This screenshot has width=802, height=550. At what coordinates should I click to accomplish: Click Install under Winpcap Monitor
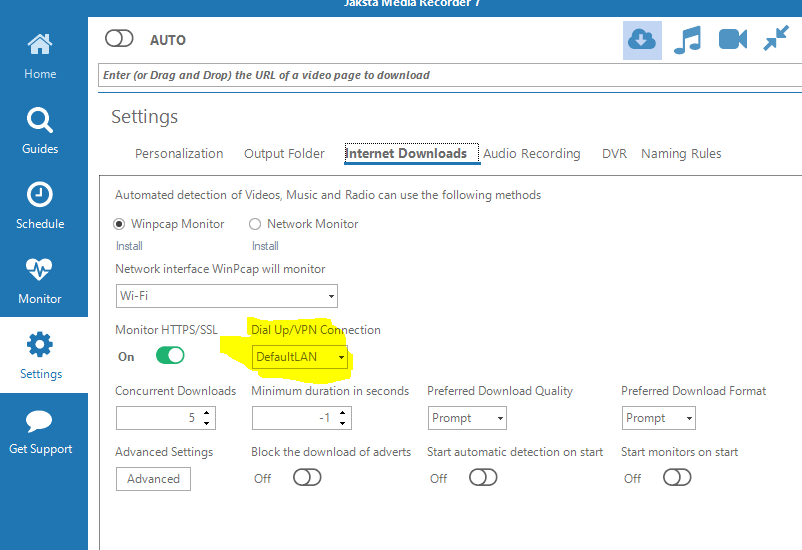[x=129, y=246]
